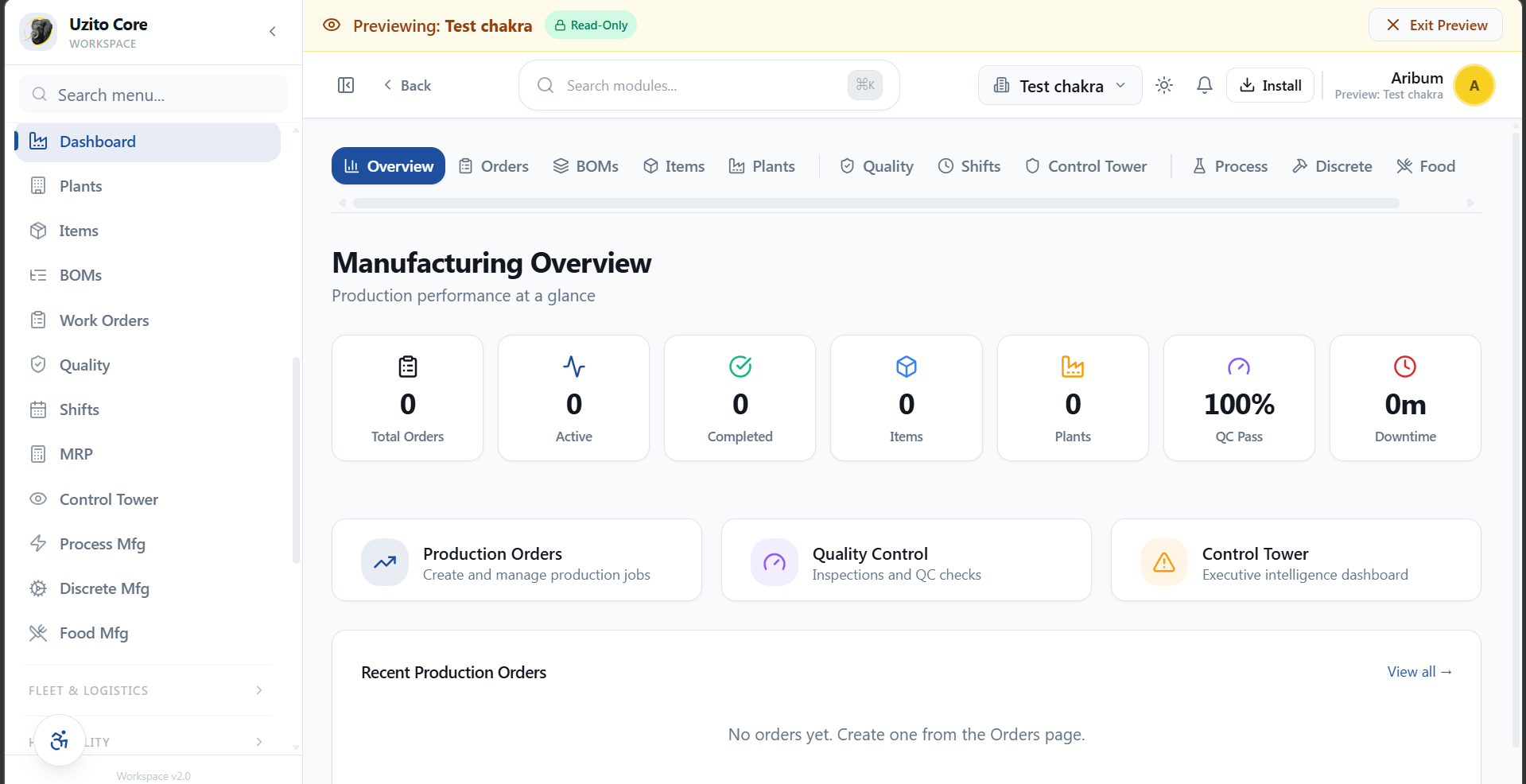
Task: Collapse the left sidebar with chevron
Action: [273, 32]
